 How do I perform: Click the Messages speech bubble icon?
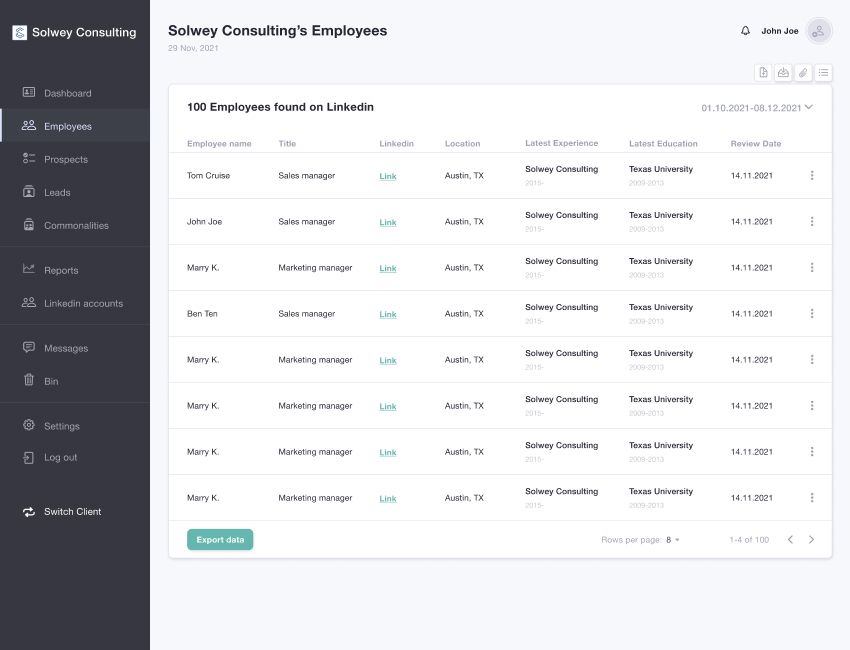pos(29,347)
